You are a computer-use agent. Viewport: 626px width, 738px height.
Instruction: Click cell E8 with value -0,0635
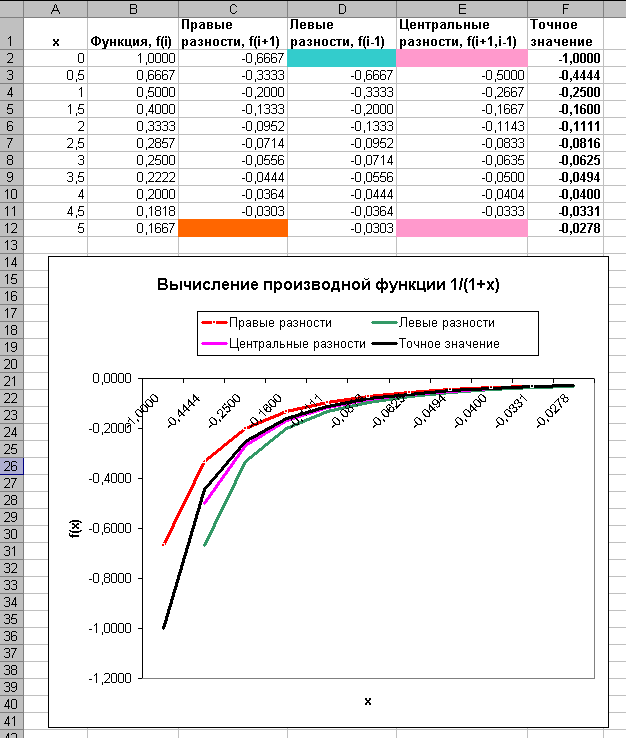point(462,160)
